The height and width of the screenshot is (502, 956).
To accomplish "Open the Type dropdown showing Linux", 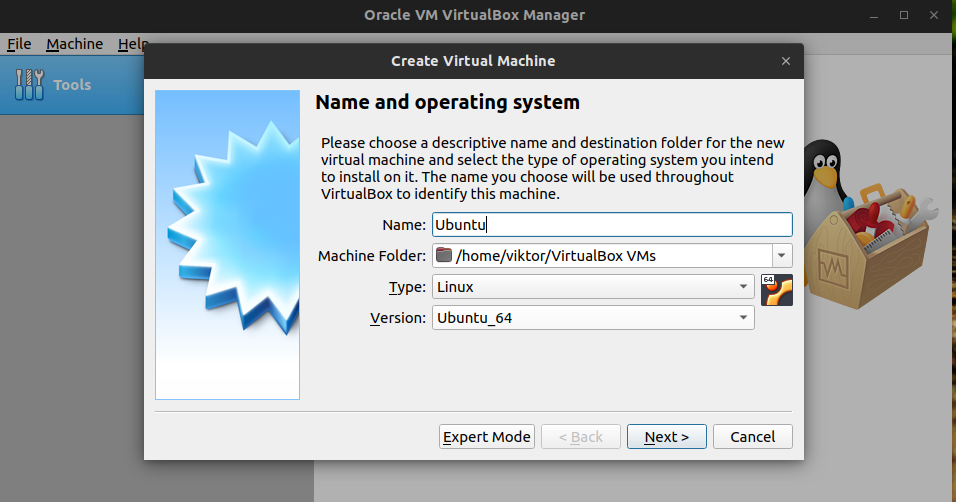I will 593,287.
